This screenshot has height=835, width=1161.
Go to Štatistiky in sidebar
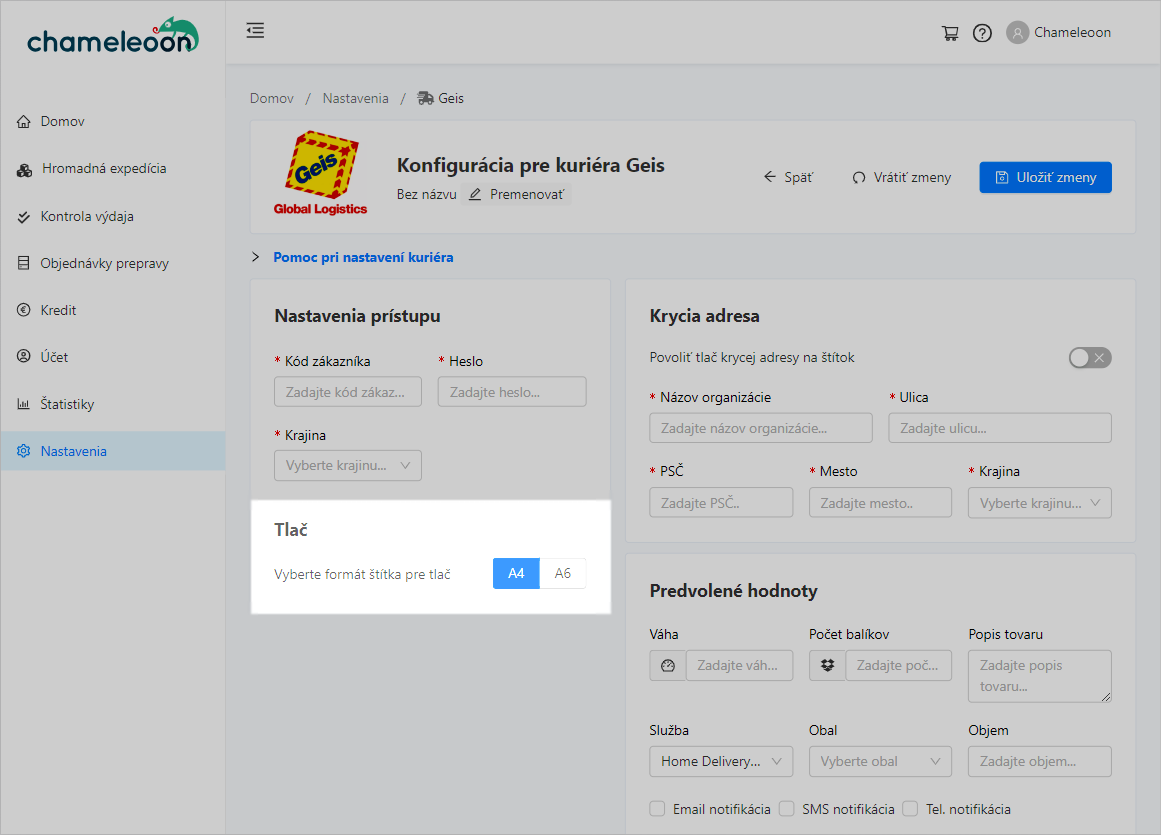[x=67, y=405]
